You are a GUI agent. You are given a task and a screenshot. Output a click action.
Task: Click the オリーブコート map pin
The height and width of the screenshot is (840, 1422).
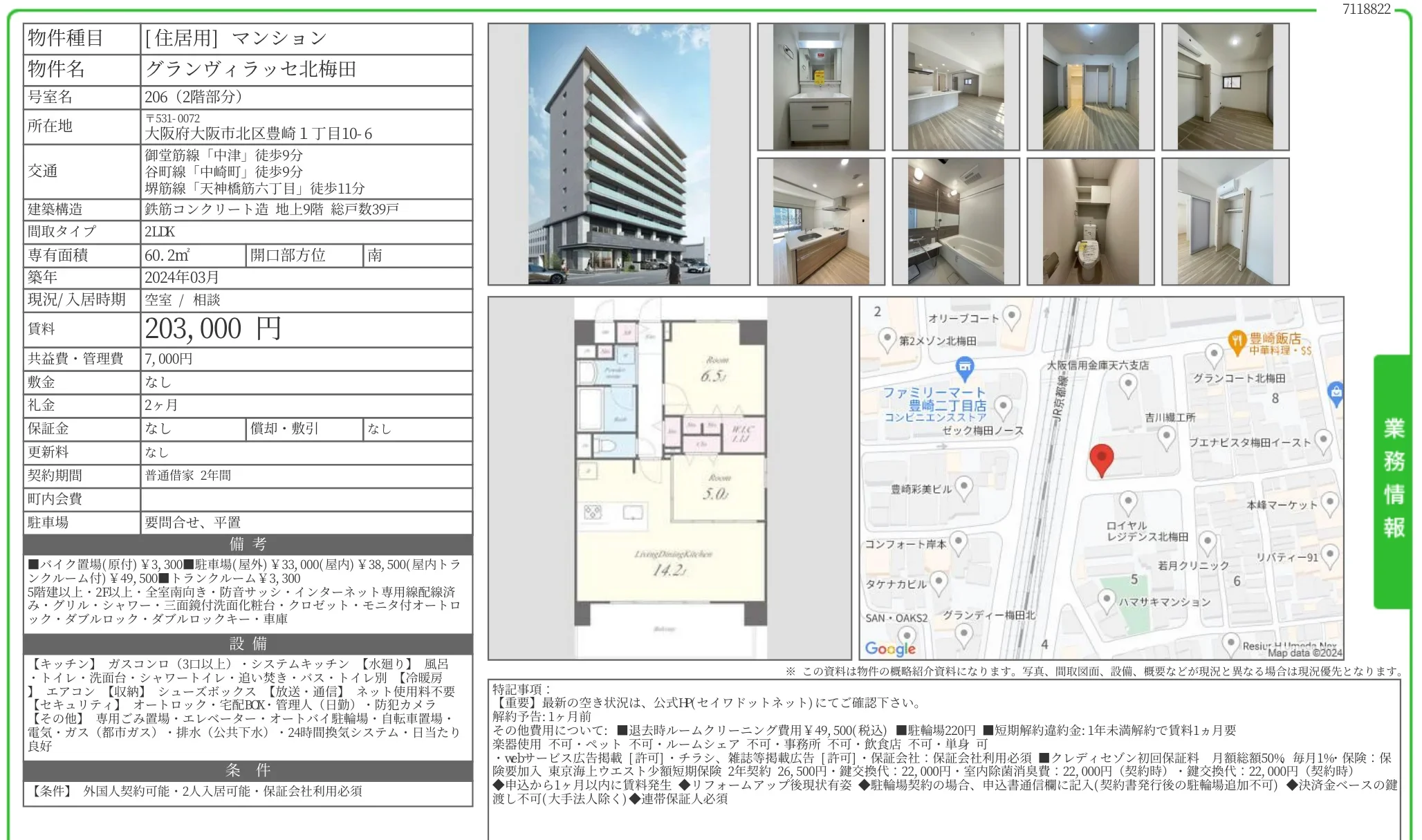click(x=1011, y=317)
